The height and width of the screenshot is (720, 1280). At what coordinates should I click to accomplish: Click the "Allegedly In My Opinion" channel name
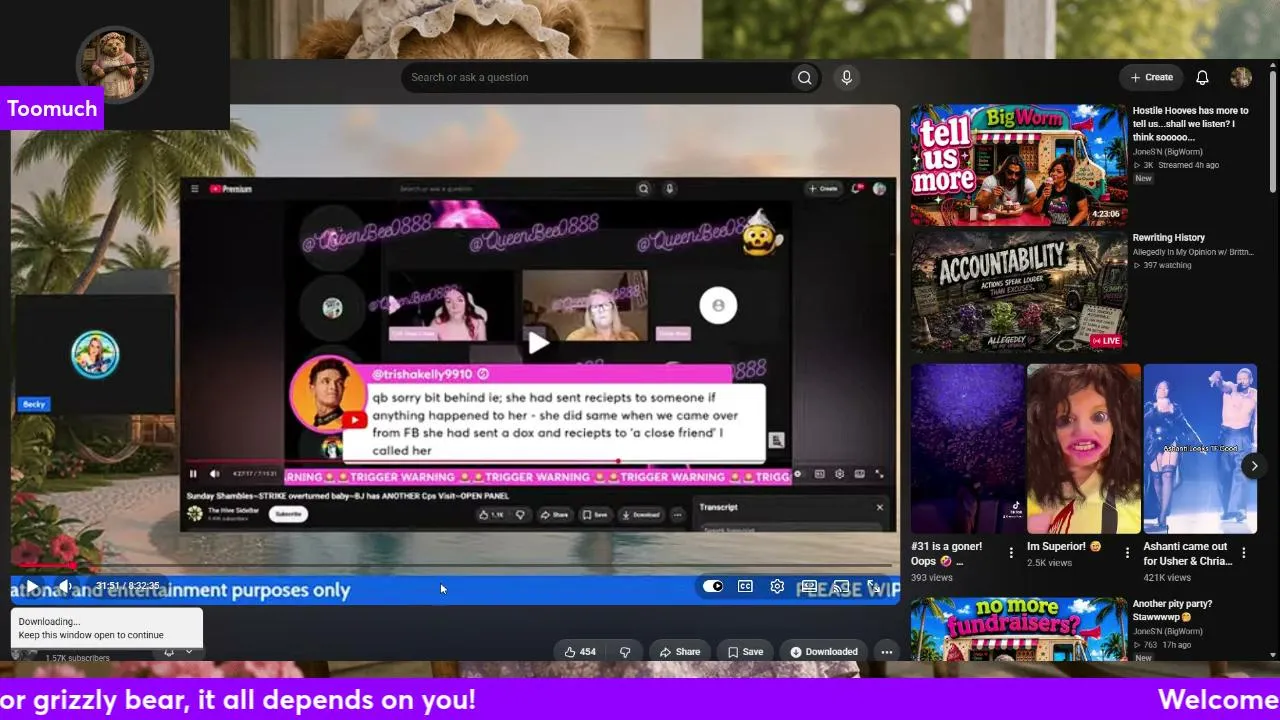coord(1192,252)
